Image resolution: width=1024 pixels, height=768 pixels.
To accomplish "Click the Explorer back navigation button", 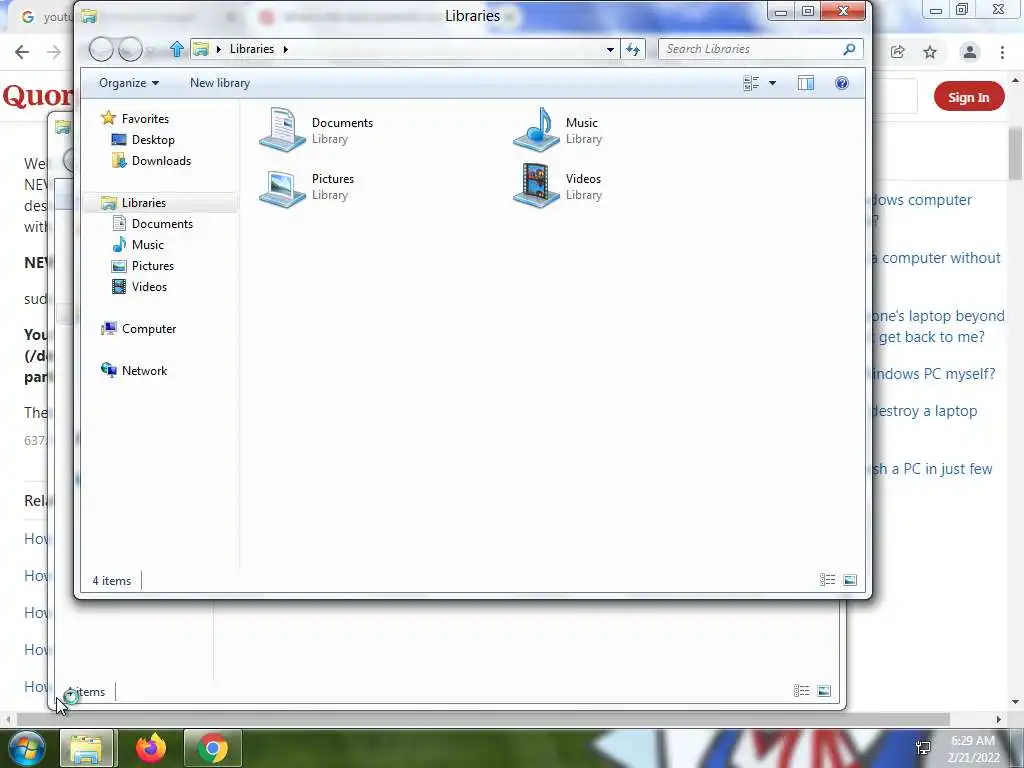I will (x=101, y=49).
